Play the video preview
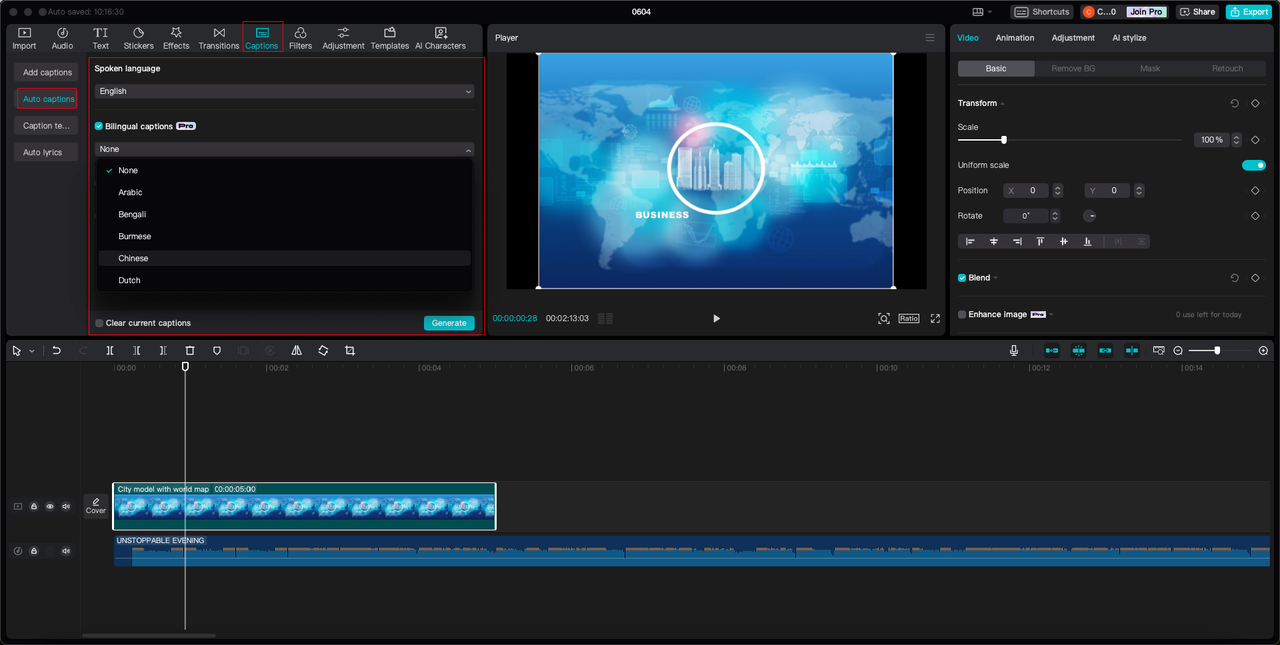The height and width of the screenshot is (645, 1280). [716, 318]
